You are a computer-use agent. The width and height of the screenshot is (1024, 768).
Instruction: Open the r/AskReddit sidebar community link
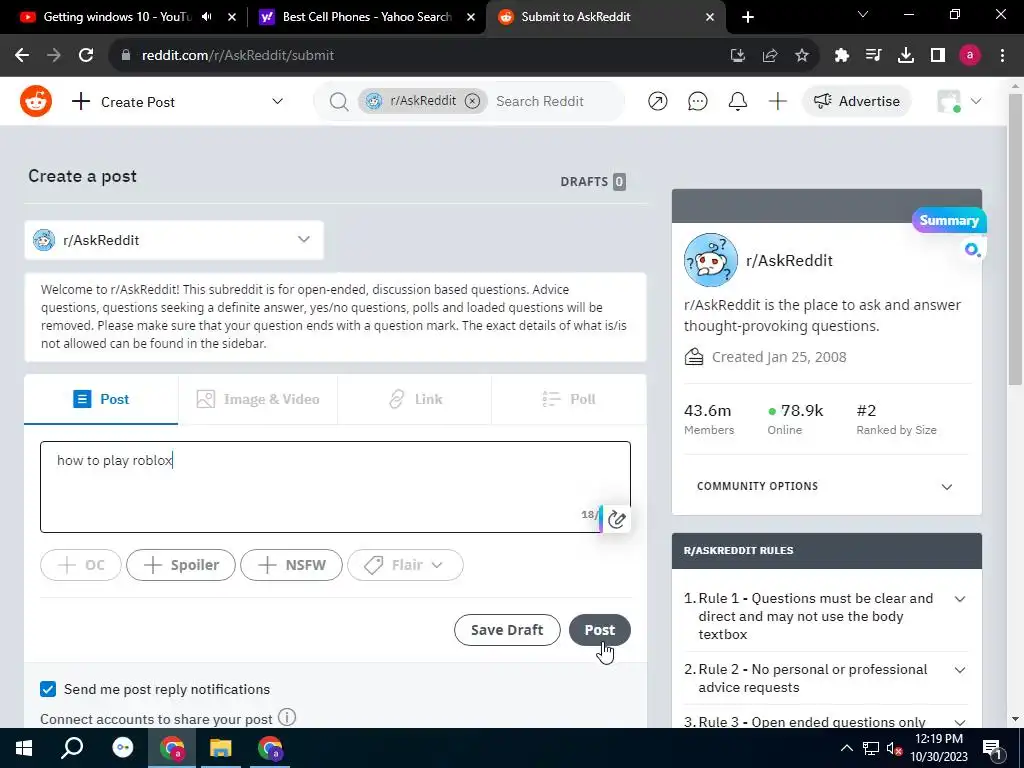[789, 261]
